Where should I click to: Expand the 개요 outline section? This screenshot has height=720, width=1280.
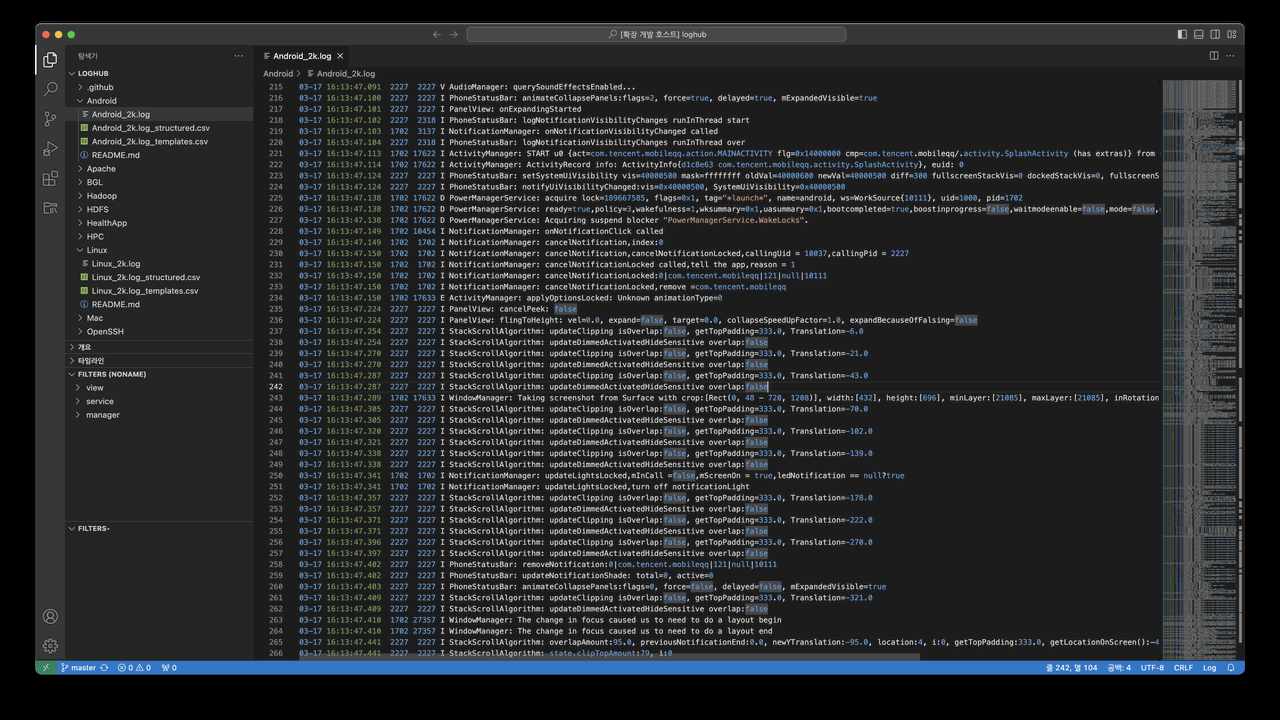(159, 347)
